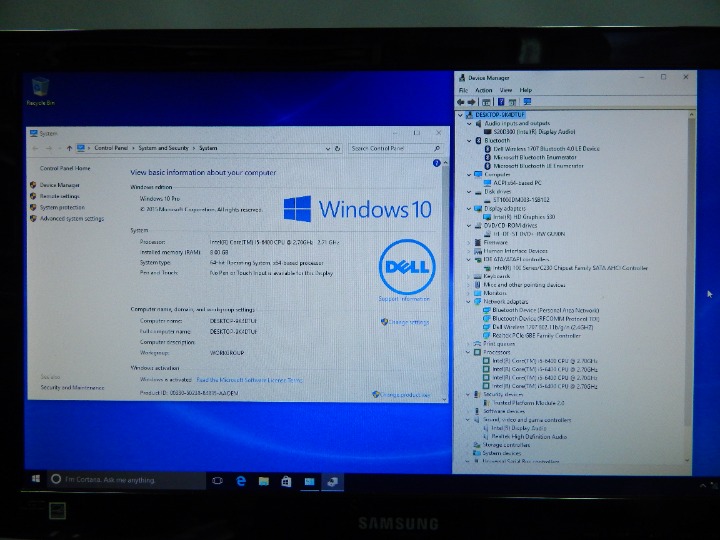Click Support information under Dell logo
This screenshot has height=540, width=720.
(x=404, y=299)
